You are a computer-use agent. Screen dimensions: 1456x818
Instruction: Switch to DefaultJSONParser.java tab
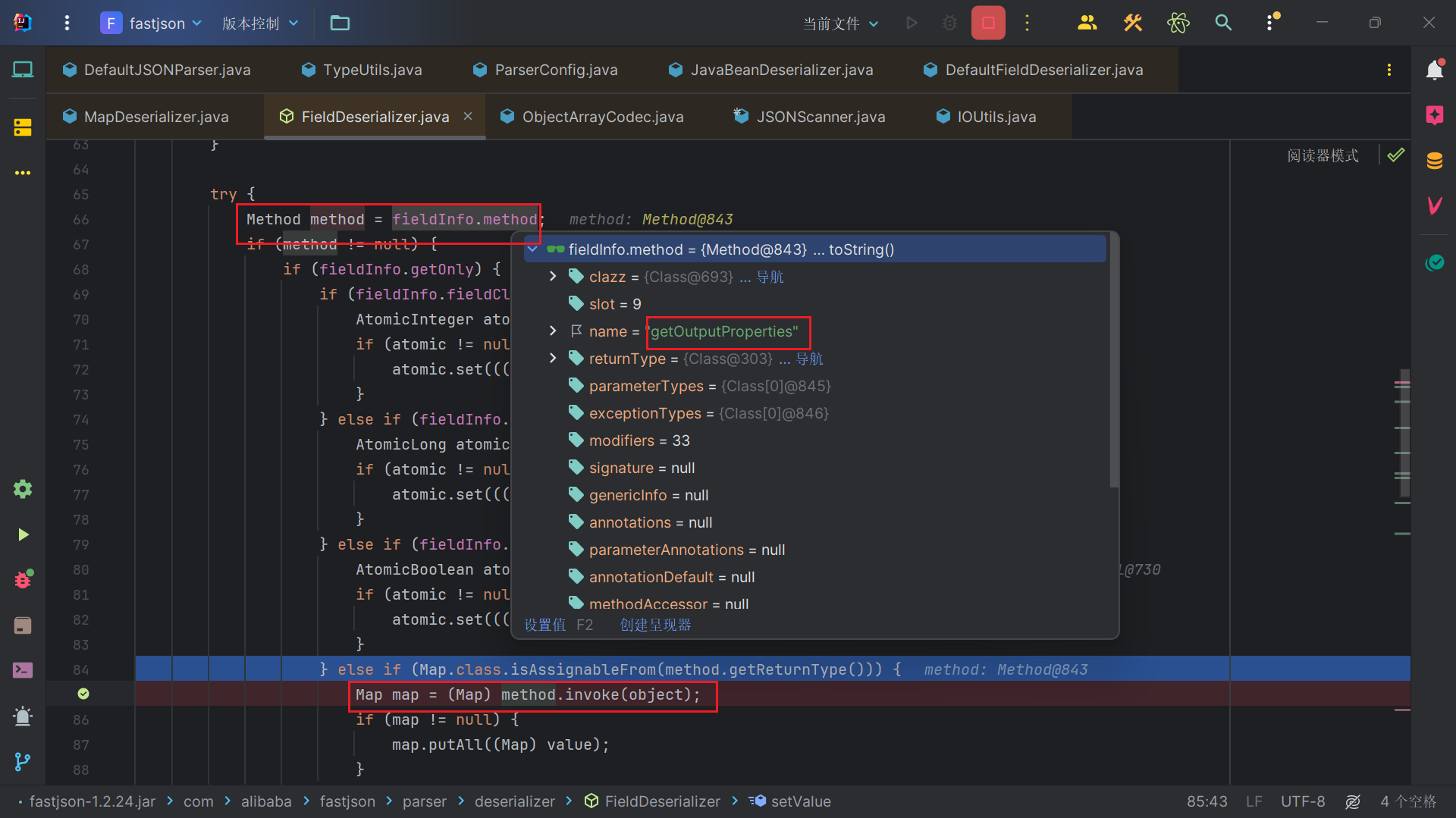click(157, 70)
